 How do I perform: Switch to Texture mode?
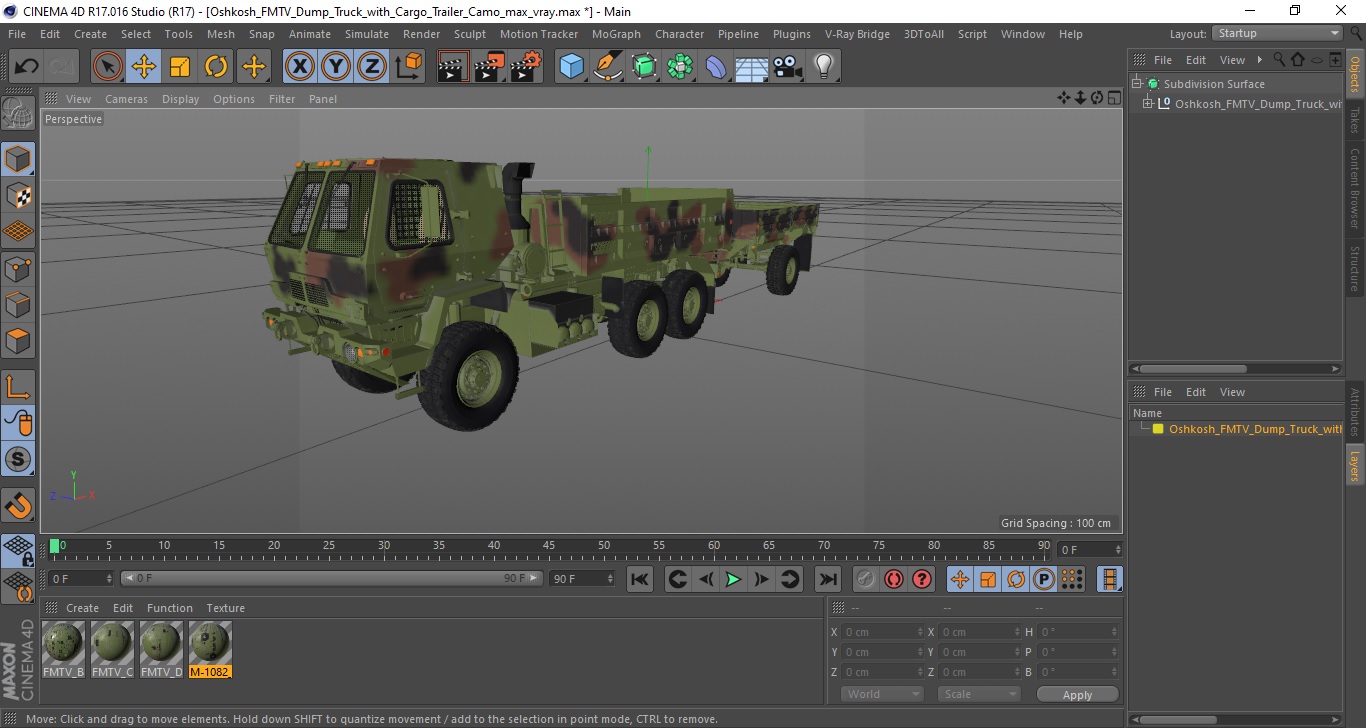(x=18, y=195)
